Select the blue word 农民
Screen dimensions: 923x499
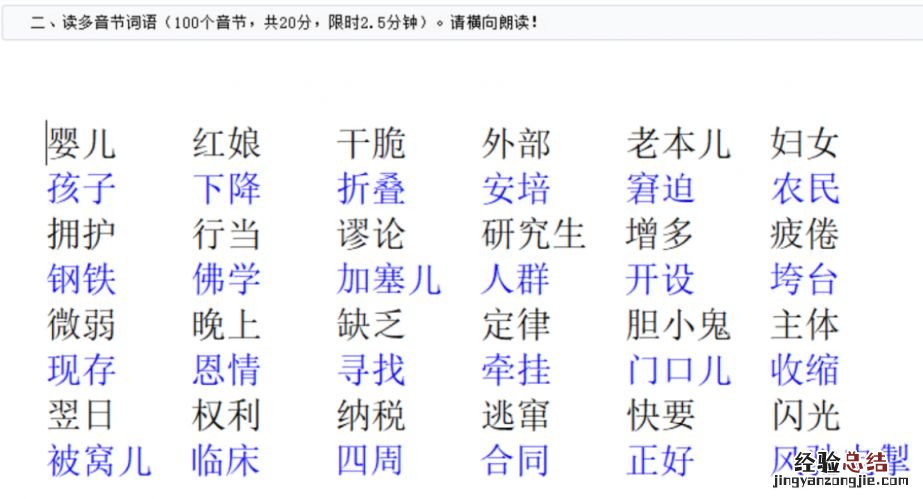pos(805,188)
